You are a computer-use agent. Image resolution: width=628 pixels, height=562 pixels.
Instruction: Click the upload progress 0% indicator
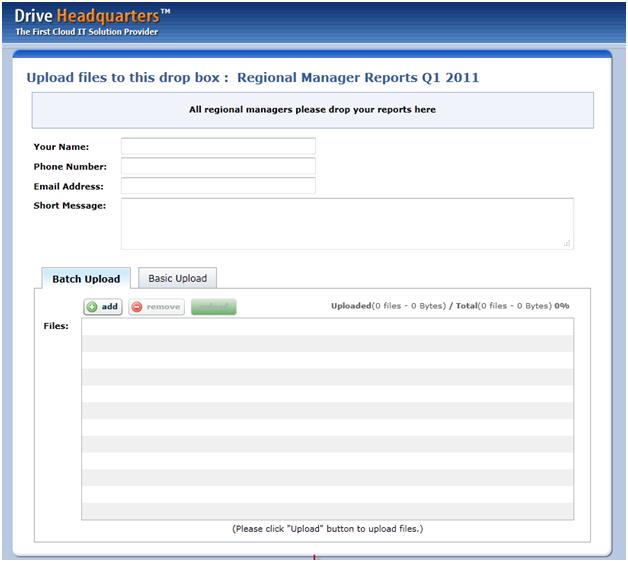[x=562, y=306]
